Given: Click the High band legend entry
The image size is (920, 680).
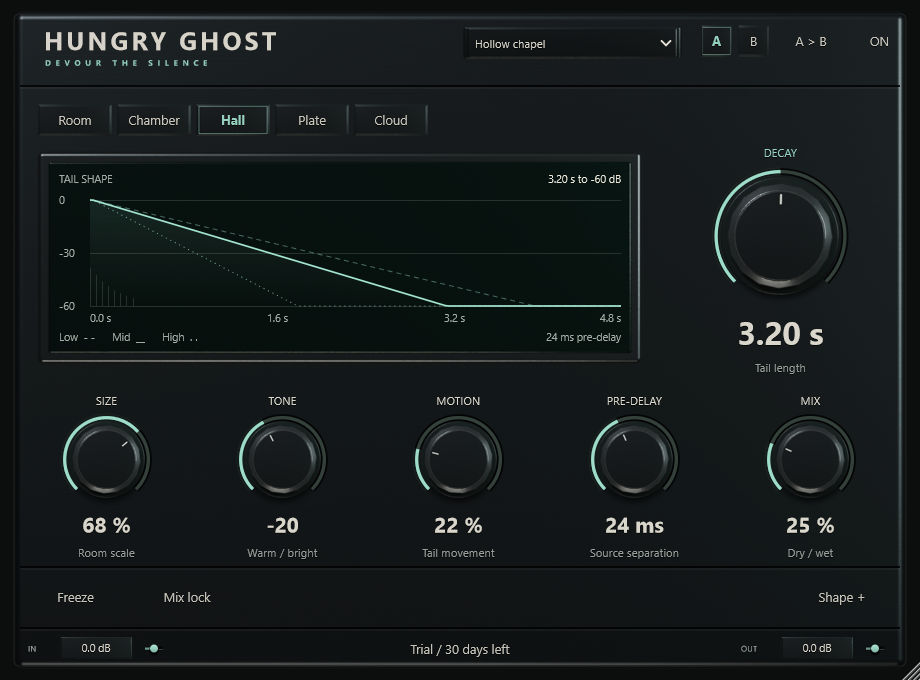Looking at the screenshot, I should (180, 337).
